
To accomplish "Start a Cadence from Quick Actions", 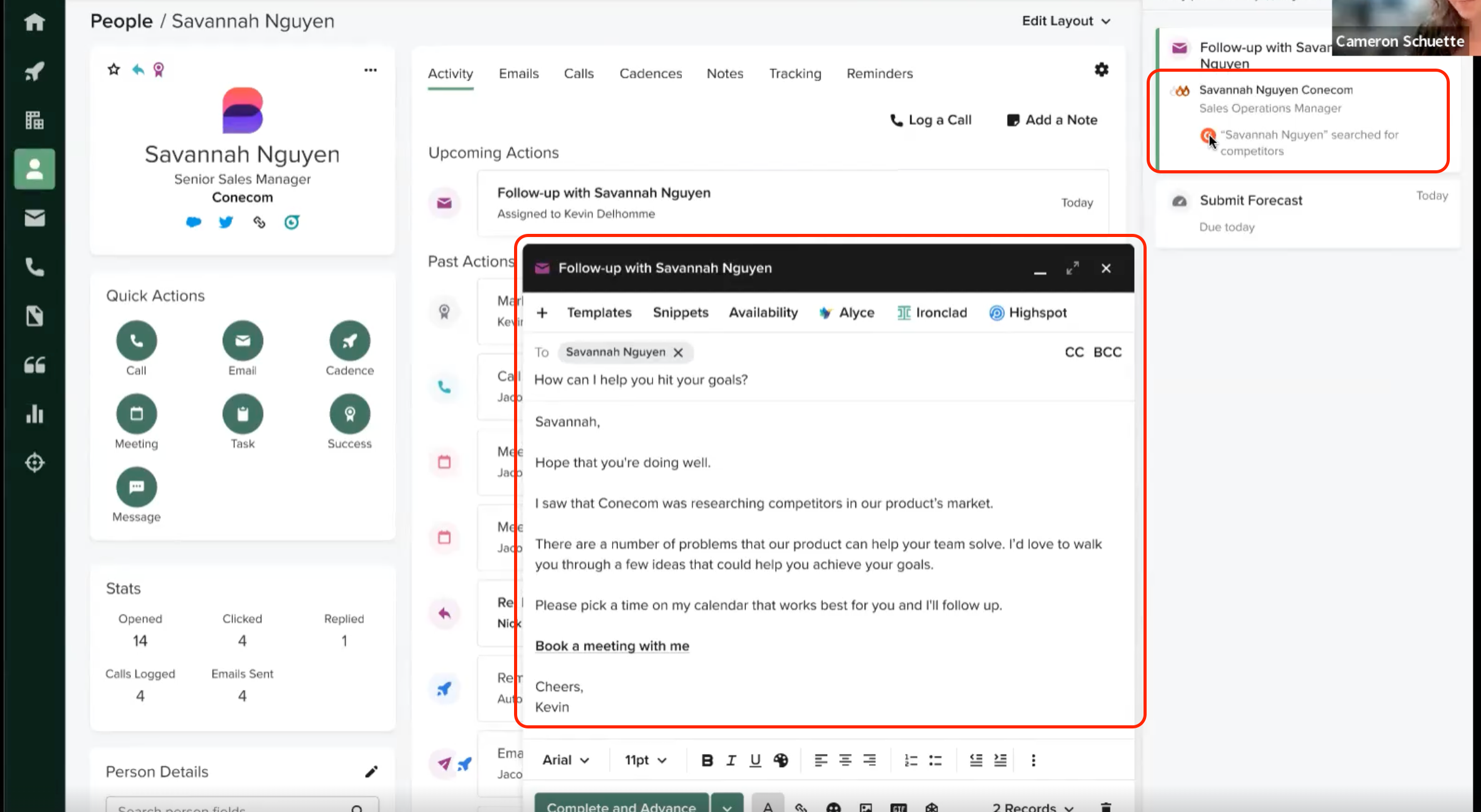I will [x=349, y=341].
